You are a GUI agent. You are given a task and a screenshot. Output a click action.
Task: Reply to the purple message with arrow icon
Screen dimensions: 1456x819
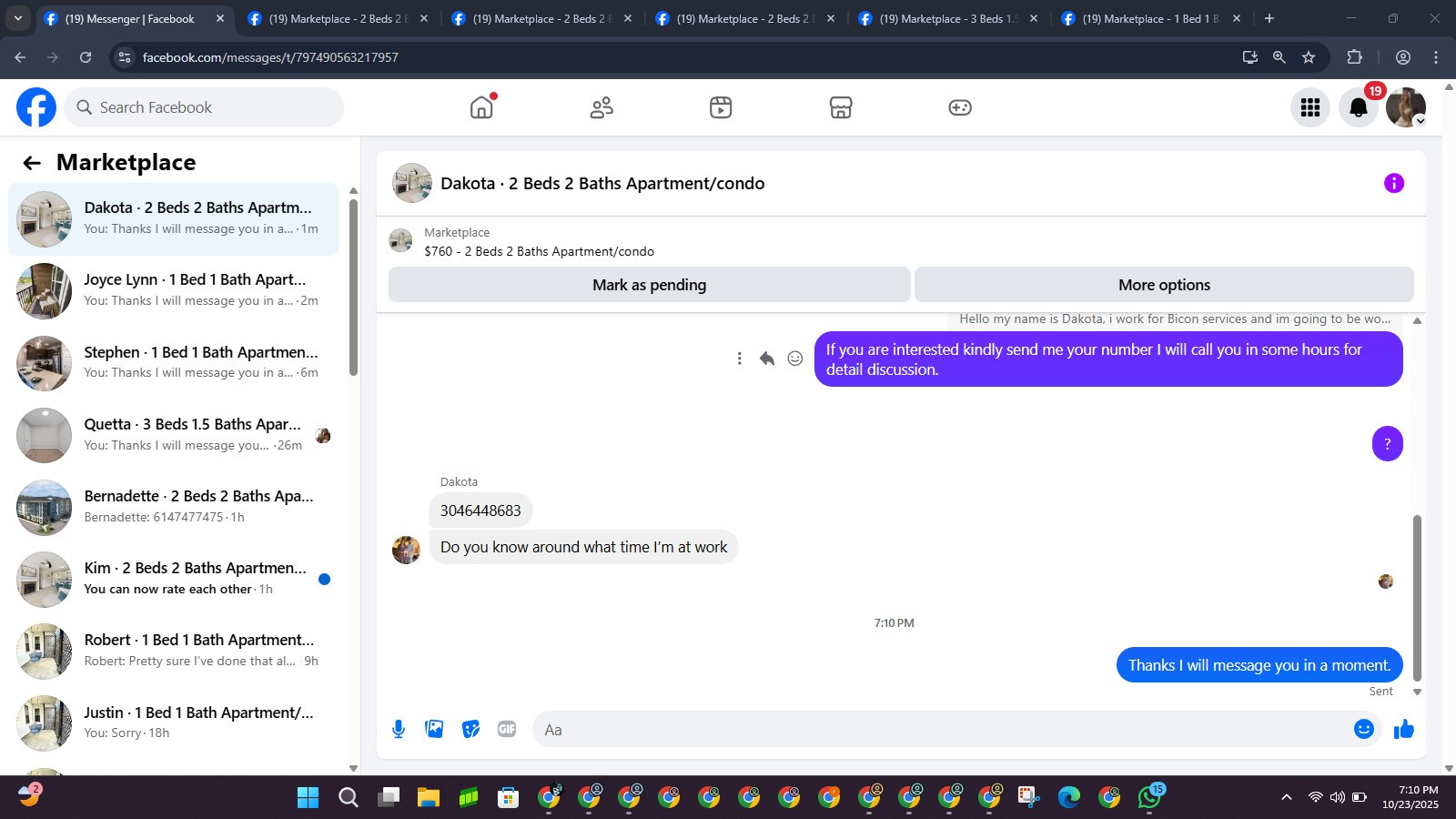[767, 359]
